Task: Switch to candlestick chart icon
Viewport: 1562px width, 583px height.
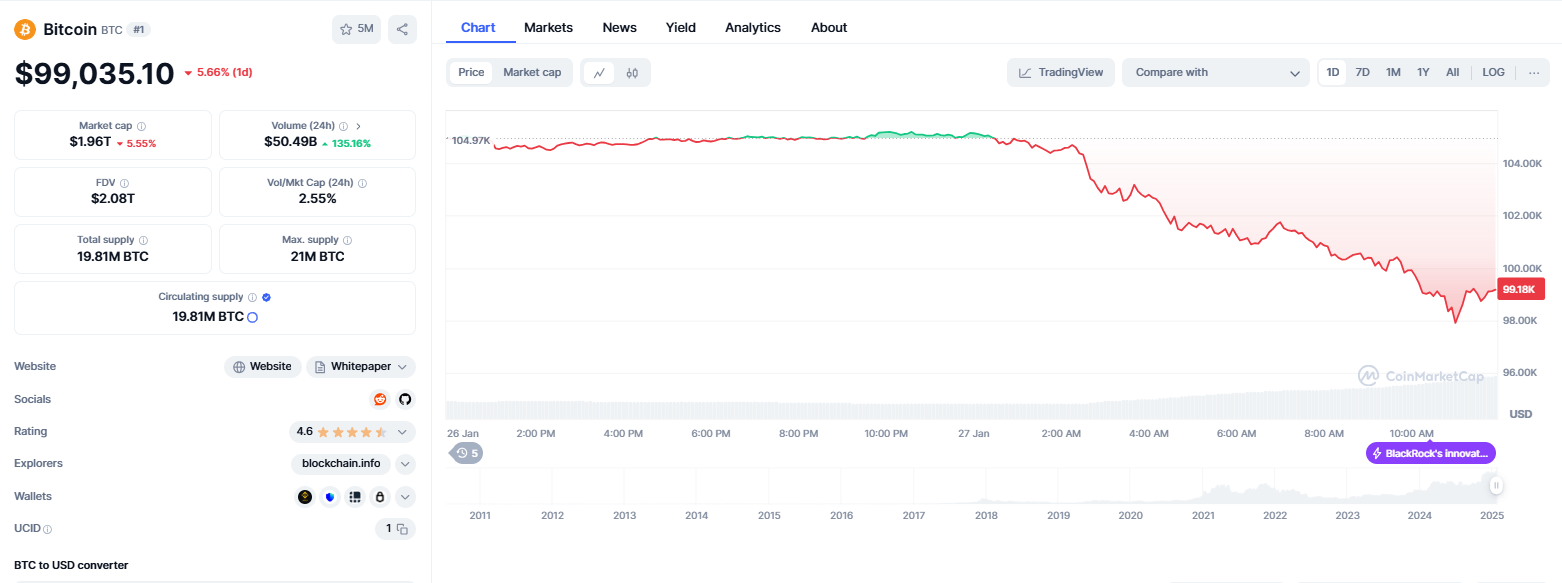Action: pos(632,72)
